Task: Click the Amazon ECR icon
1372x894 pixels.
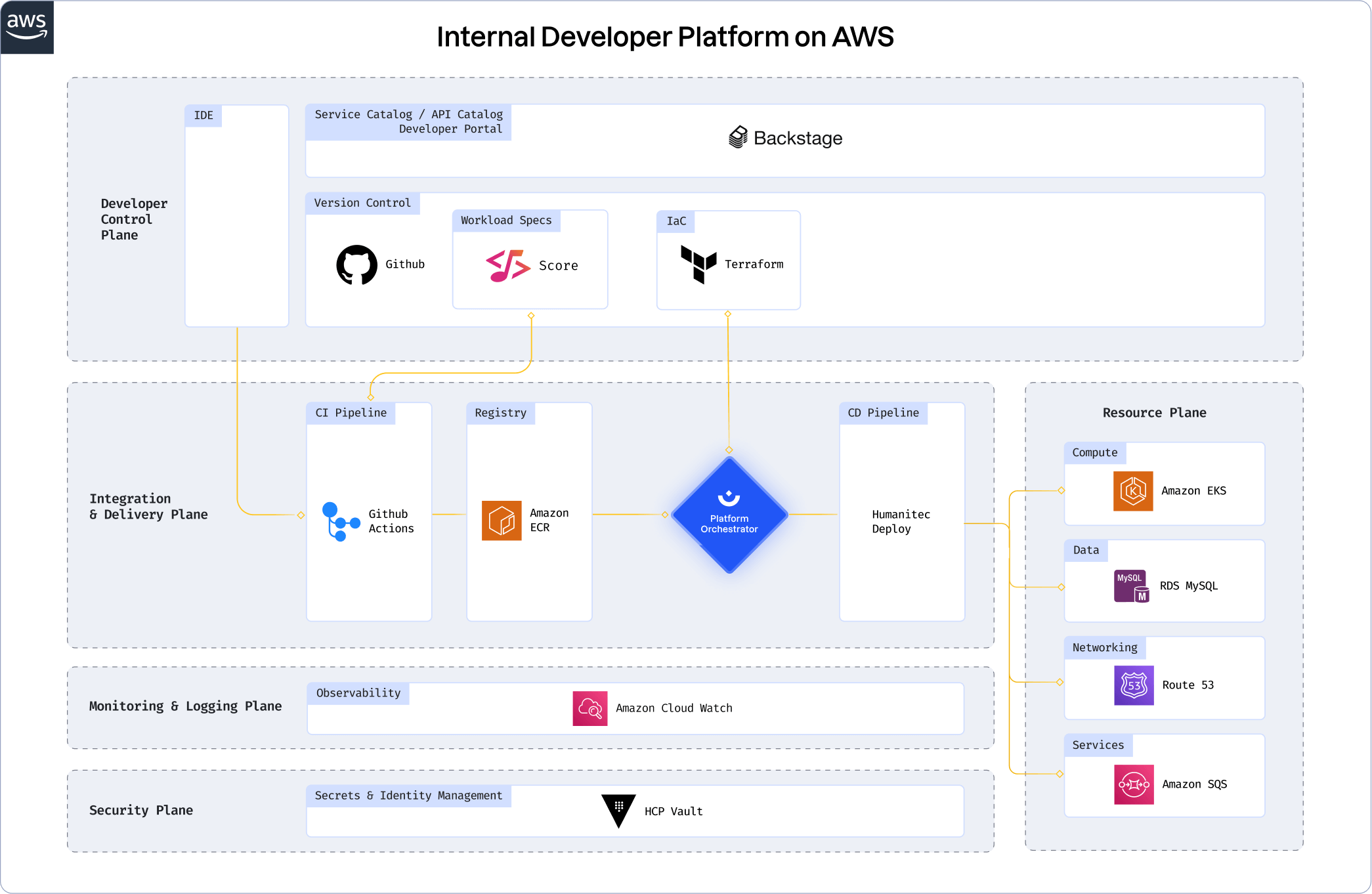Action: tap(502, 521)
